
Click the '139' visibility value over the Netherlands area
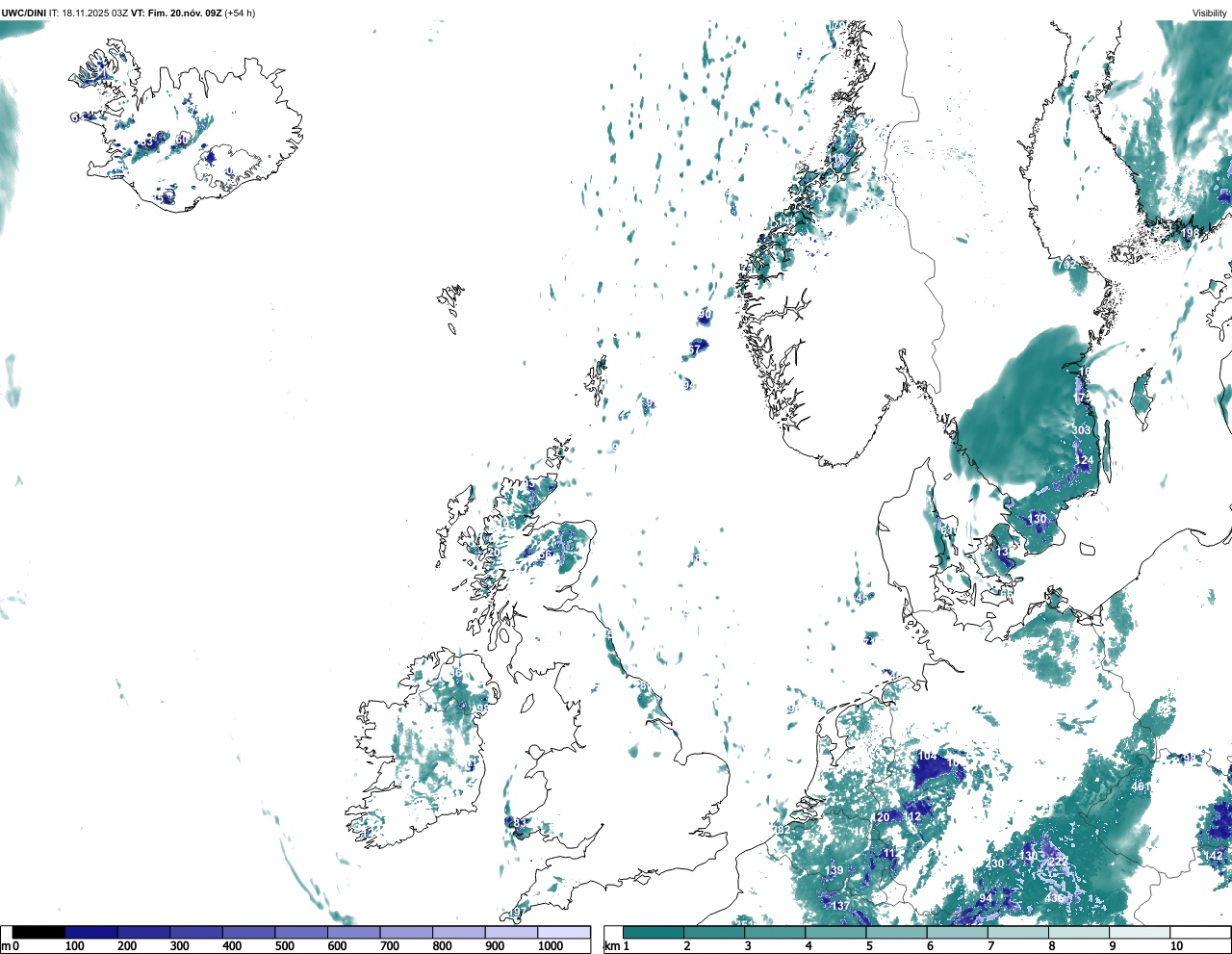point(834,871)
